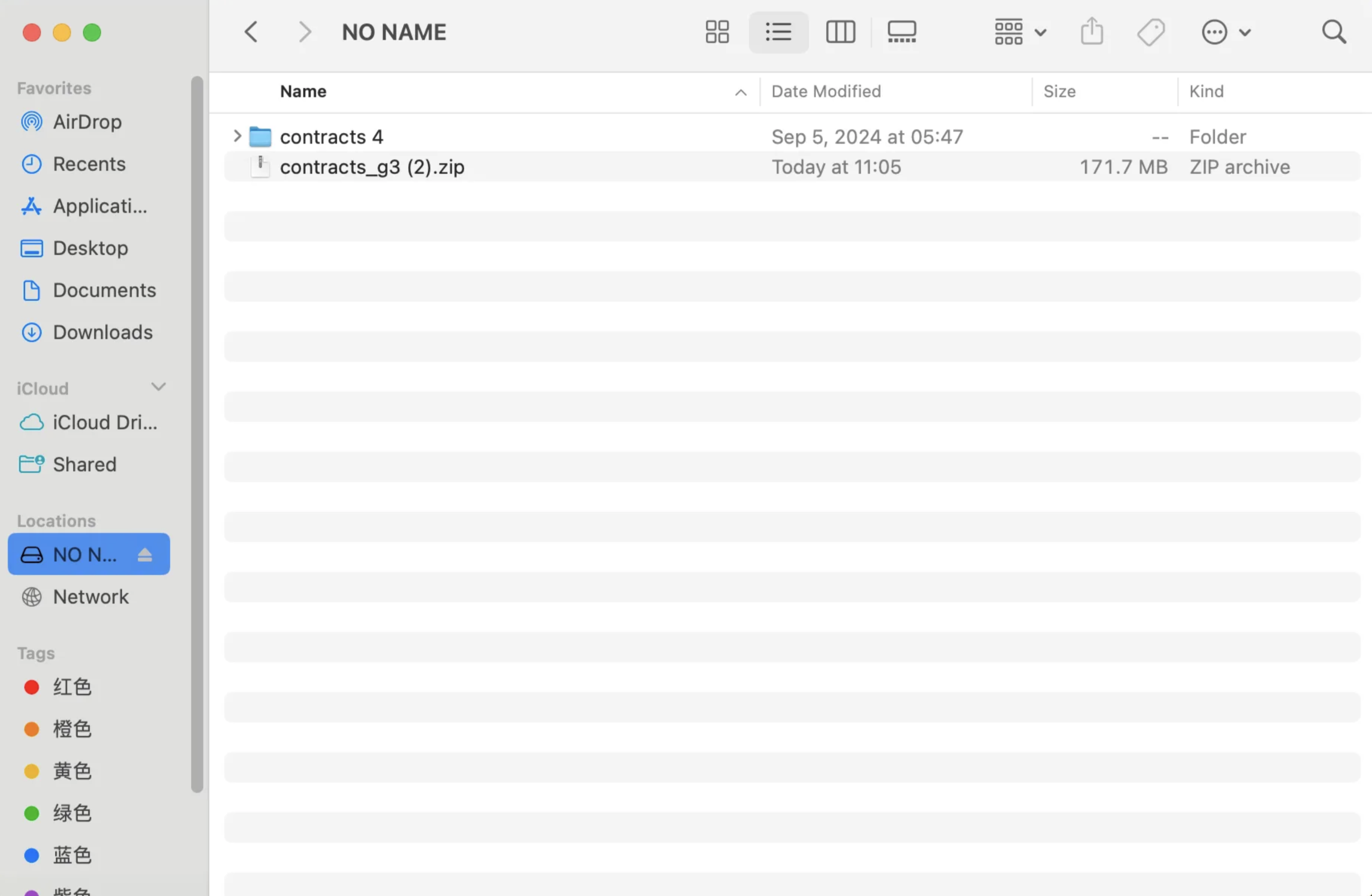The width and height of the screenshot is (1372, 896).
Task: Go back with the left arrow
Action: (252, 32)
